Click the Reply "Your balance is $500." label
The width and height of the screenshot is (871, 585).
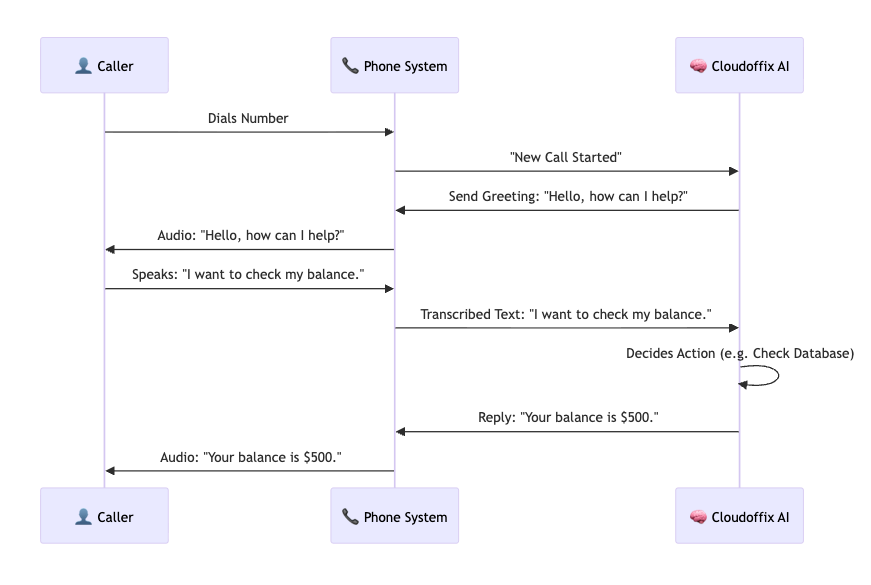568,418
